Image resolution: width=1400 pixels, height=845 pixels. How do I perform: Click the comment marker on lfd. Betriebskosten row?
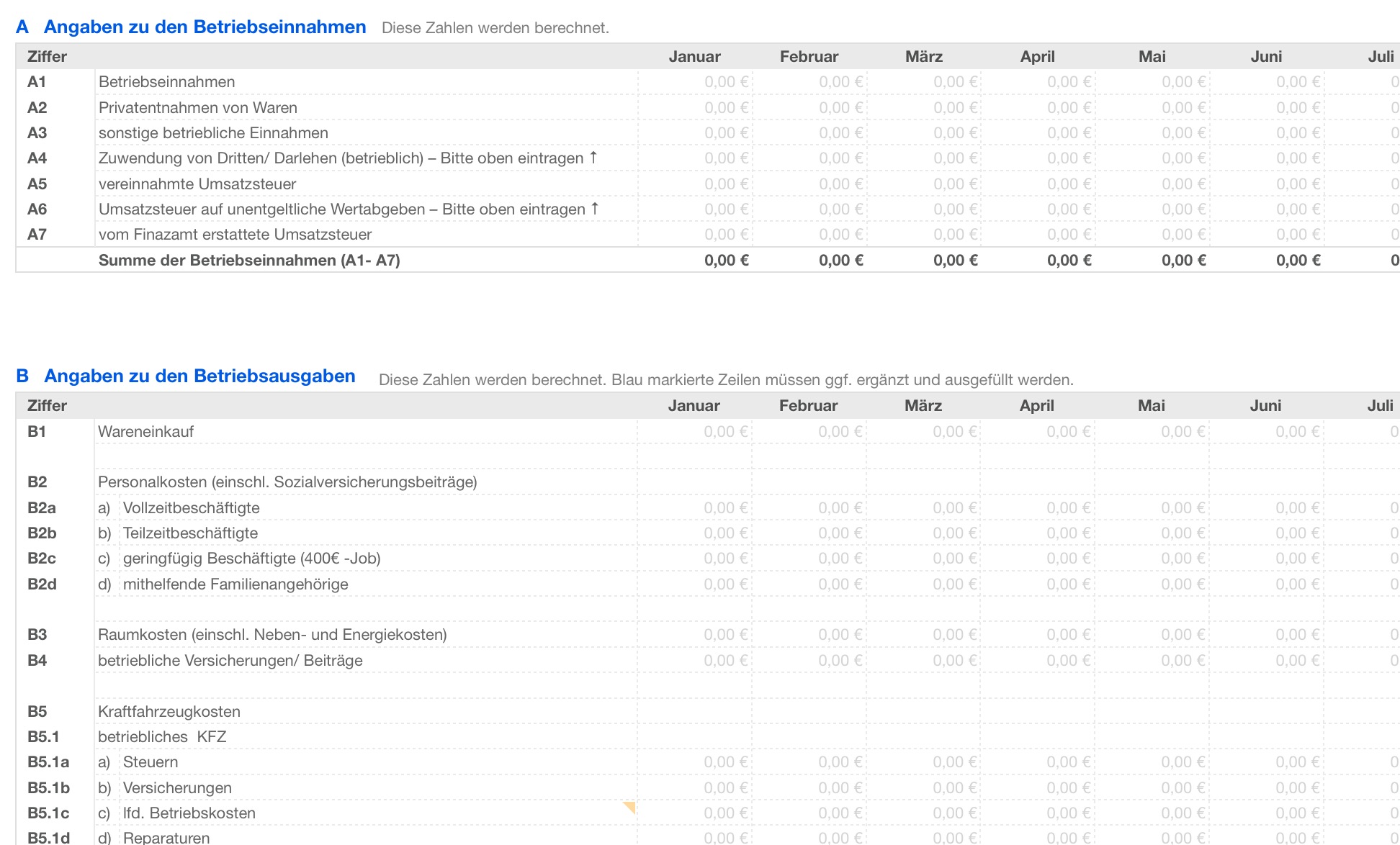[630, 807]
